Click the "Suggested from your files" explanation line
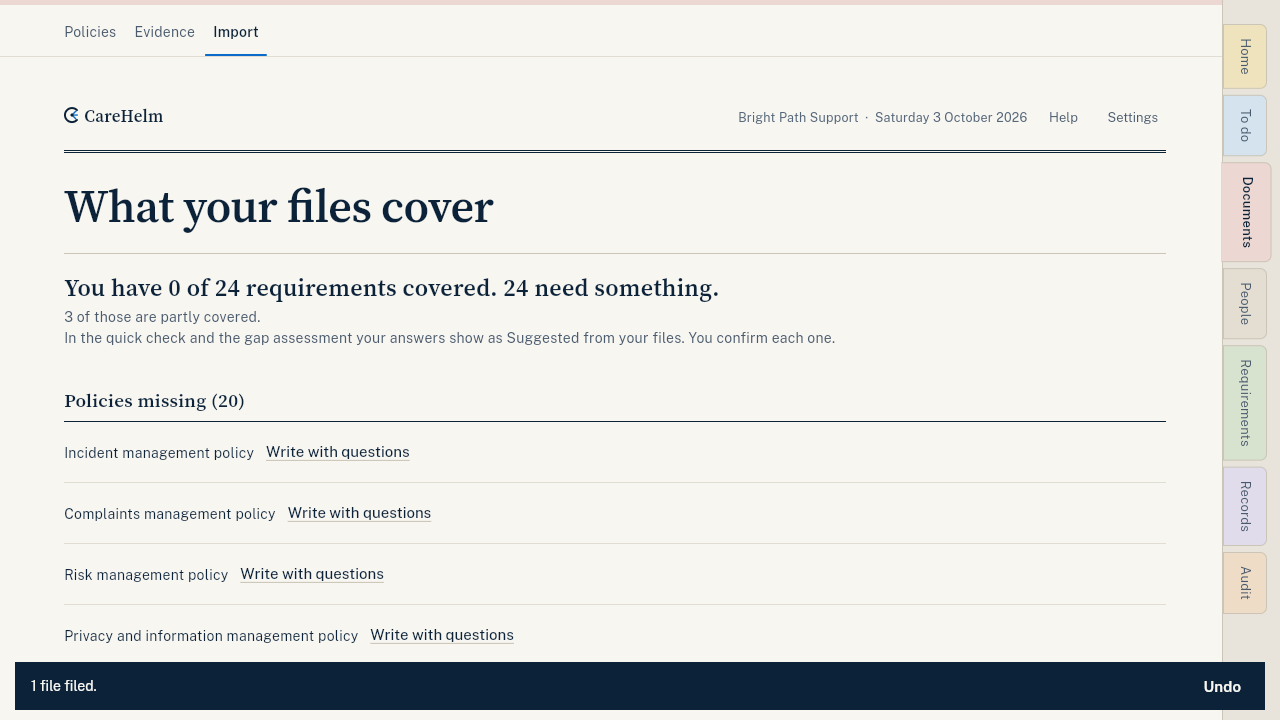 click(450, 338)
